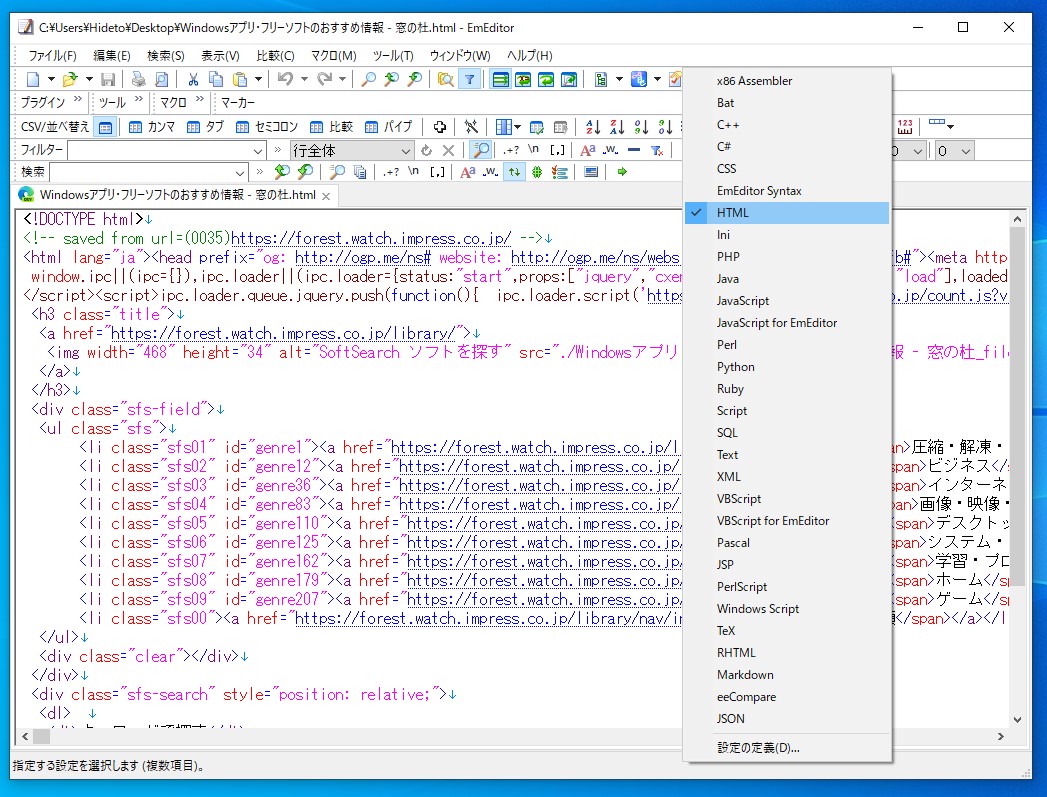Select Markdown from the configuration list

(745, 674)
